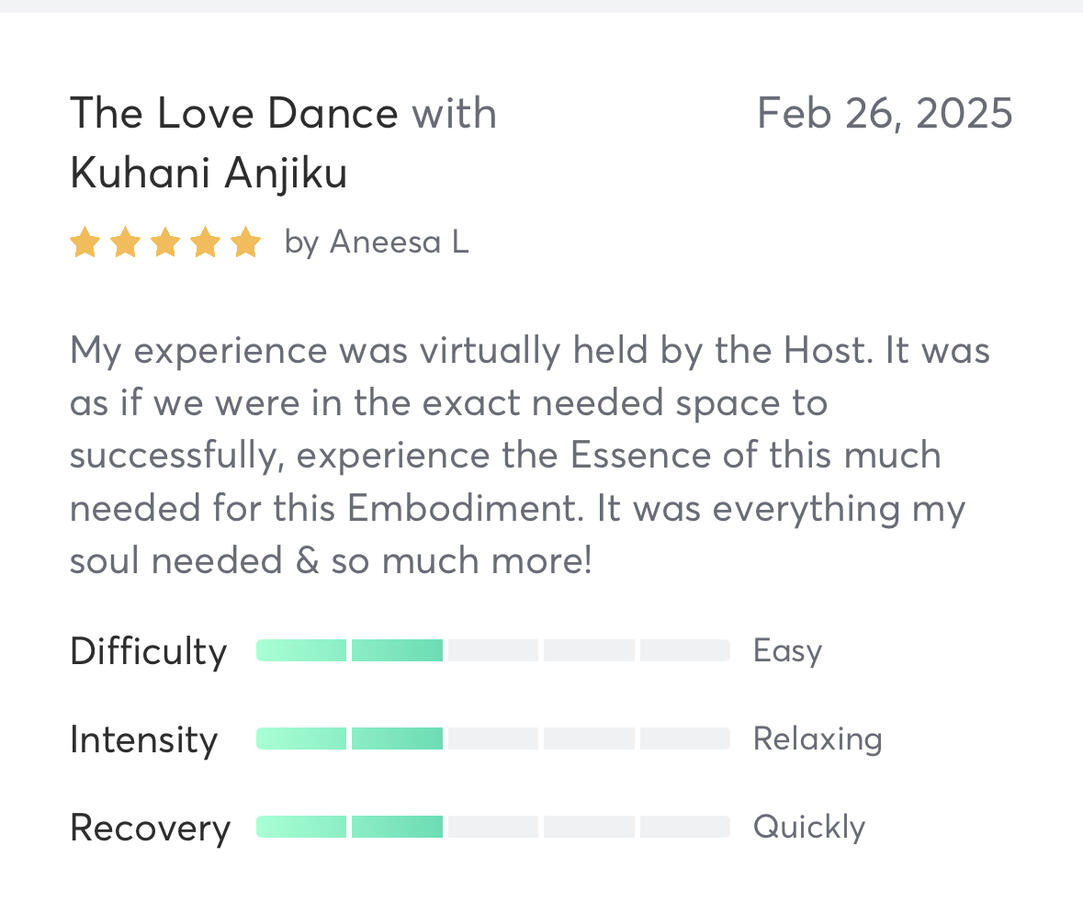Click the last empty Difficulty bar segment
Image resolution: width=1083 pixels, height=902 pixels.
(684, 651)
